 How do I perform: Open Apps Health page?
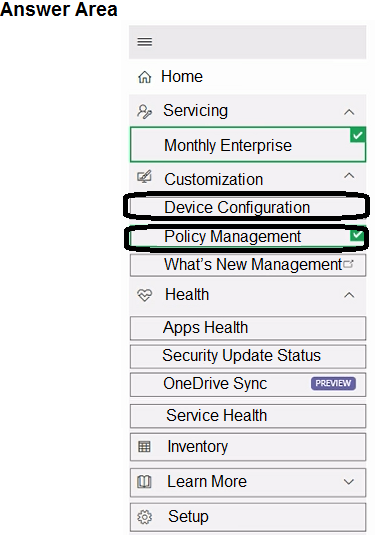(248, 328)
